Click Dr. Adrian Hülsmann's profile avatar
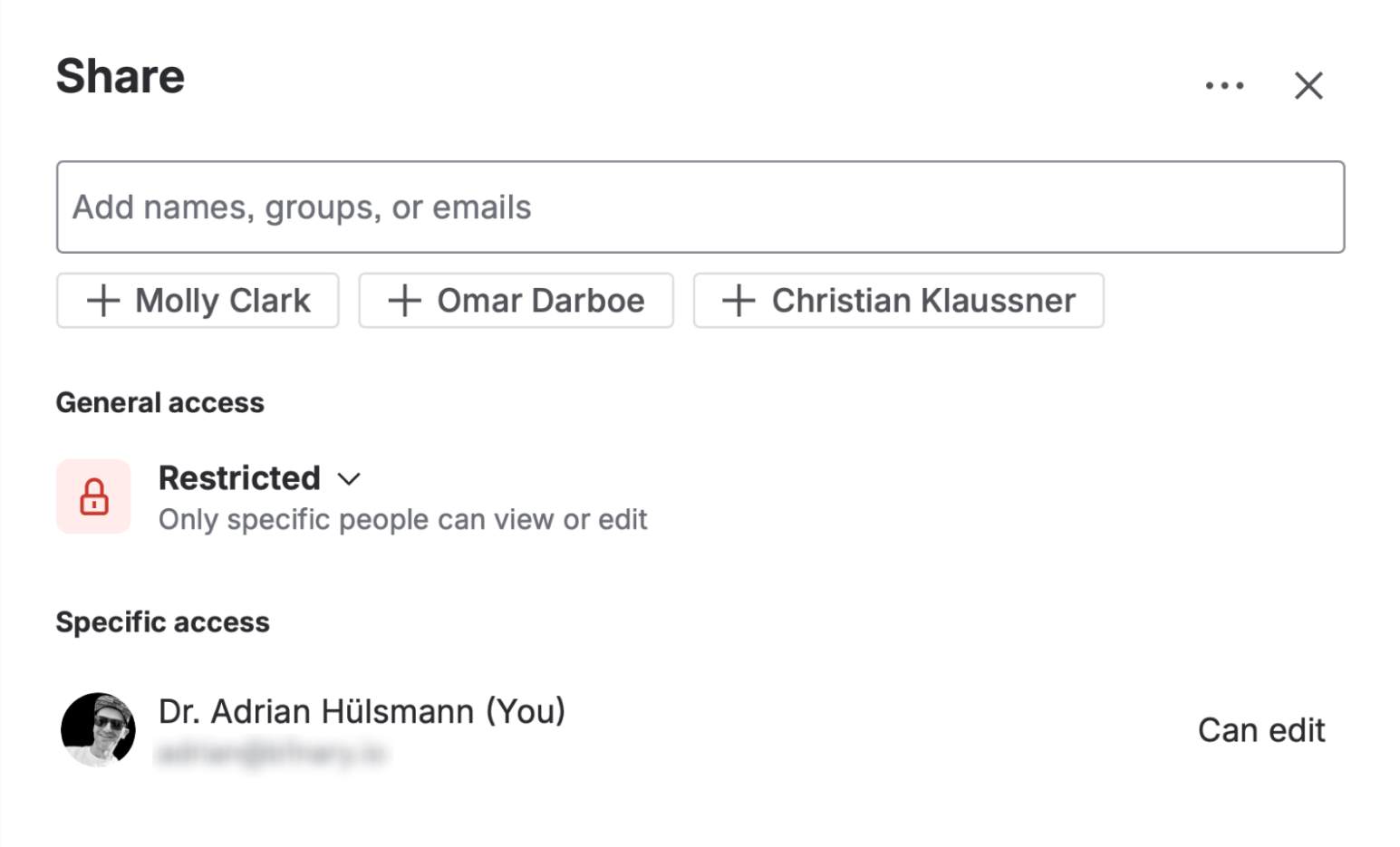The image size is (1400, 847). (98, 730)
